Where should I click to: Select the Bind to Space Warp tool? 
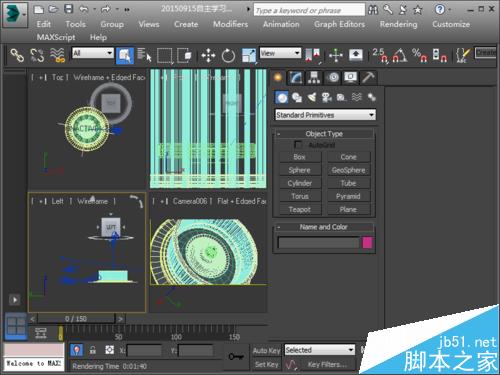coord(57,55)
